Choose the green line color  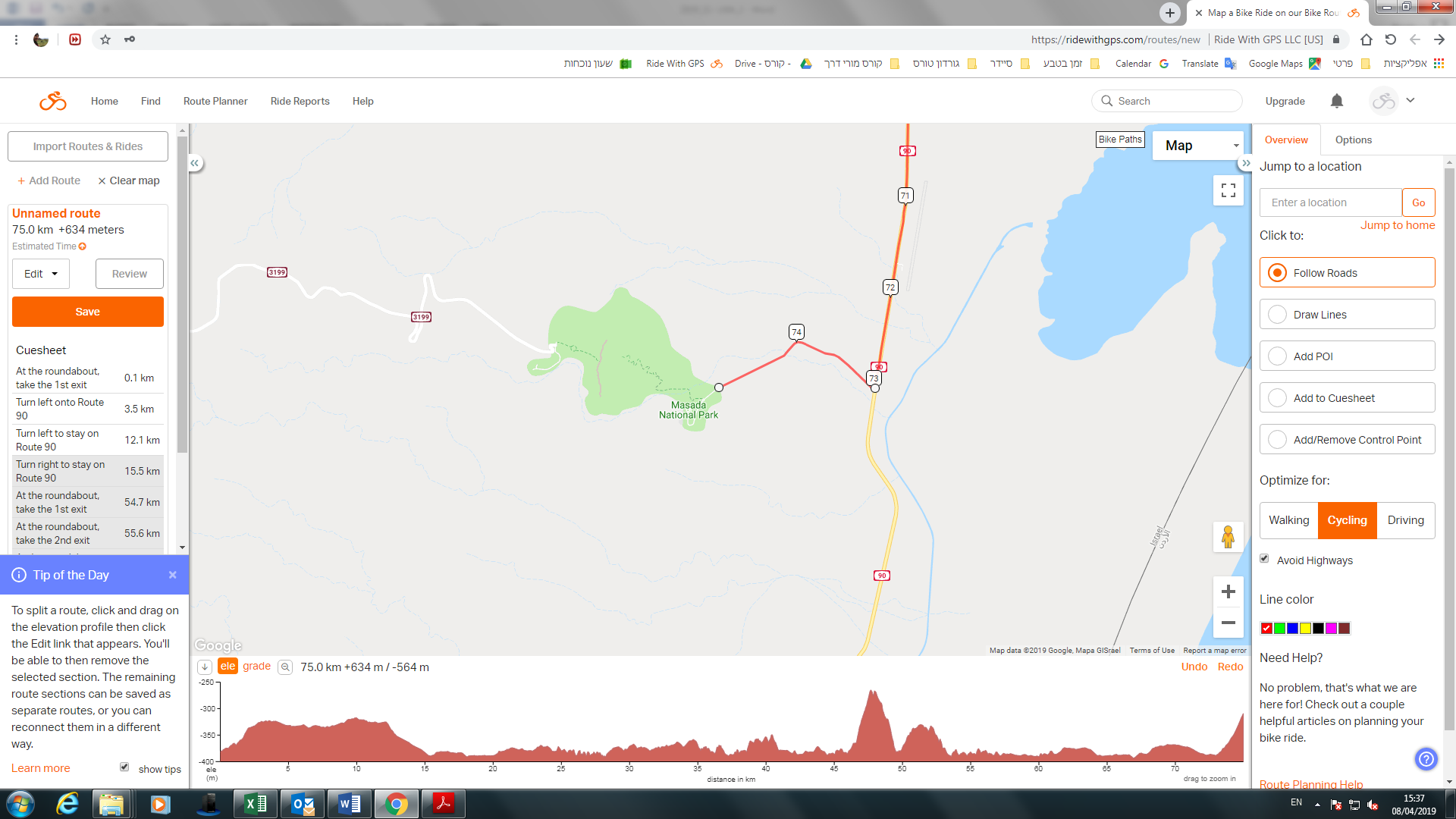1279,628
